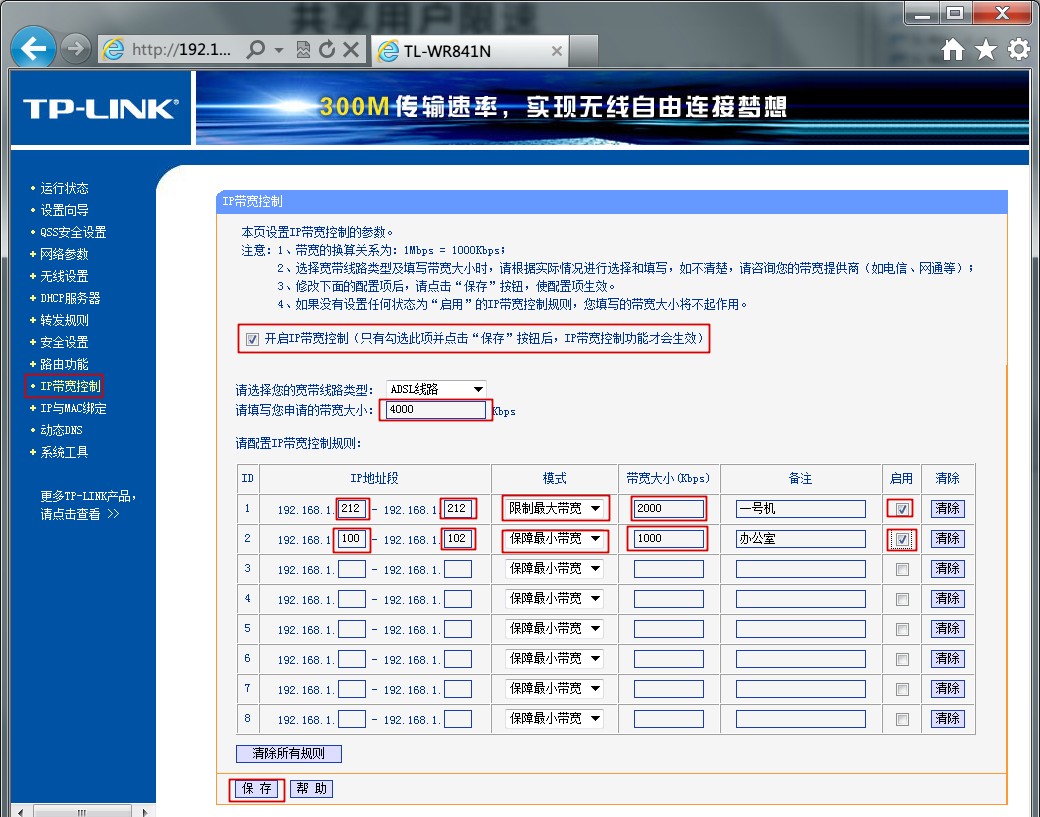Image resolution: width=1040 pixels, height=817 pixels.
Task: Open 设置向导 menu item
Action: click(64, 210)
